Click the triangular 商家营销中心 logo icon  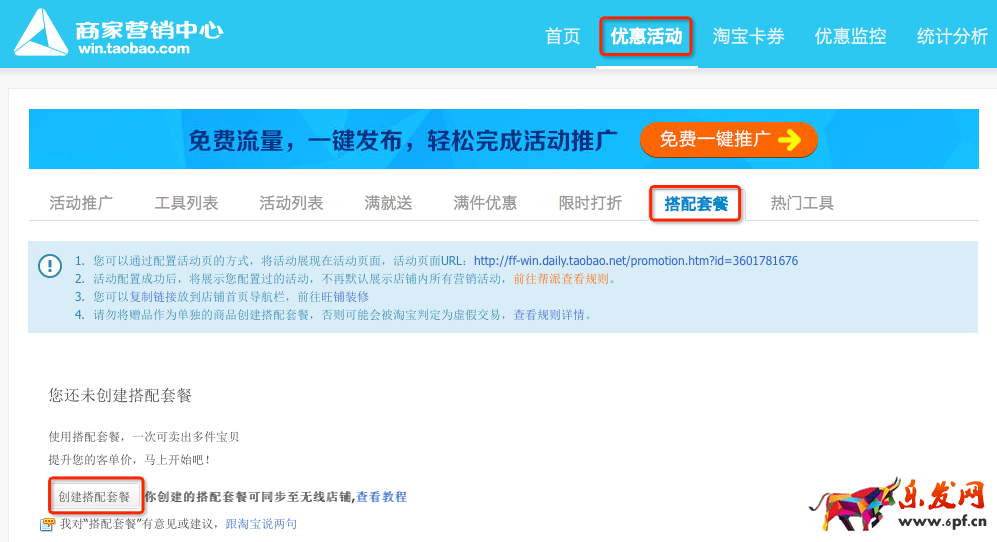[40, 33]
